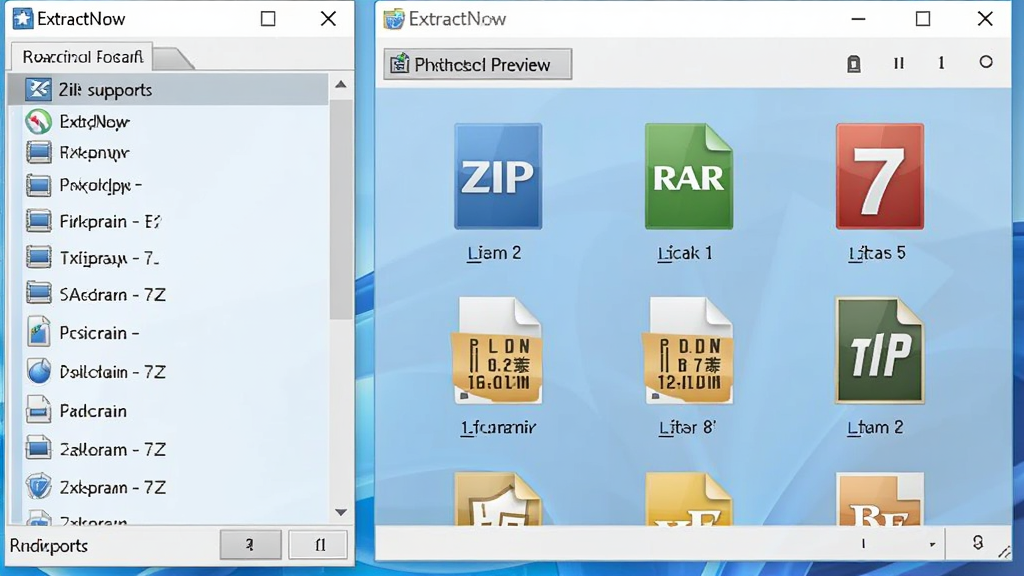This screenshot has height=576, width=1024.
Task: Open the ZIP archive icon labeled Liam 2
Action: pos(498,176)
